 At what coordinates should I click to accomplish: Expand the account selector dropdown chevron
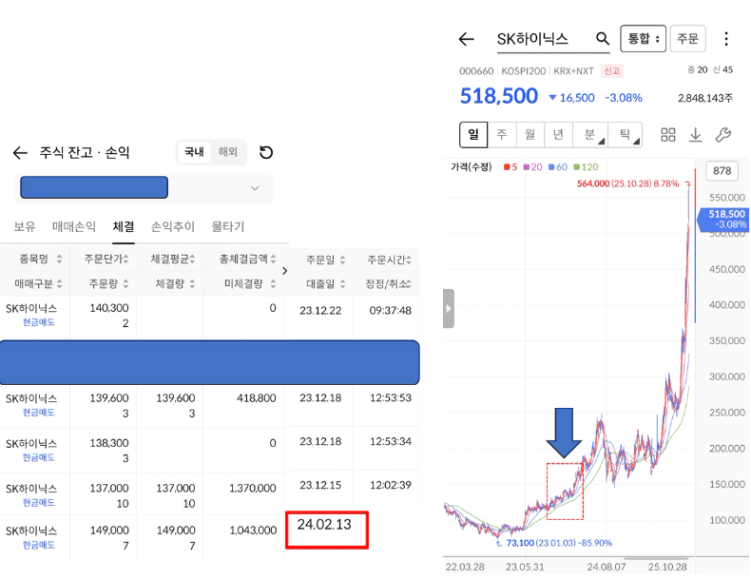[x=254, y=188]
